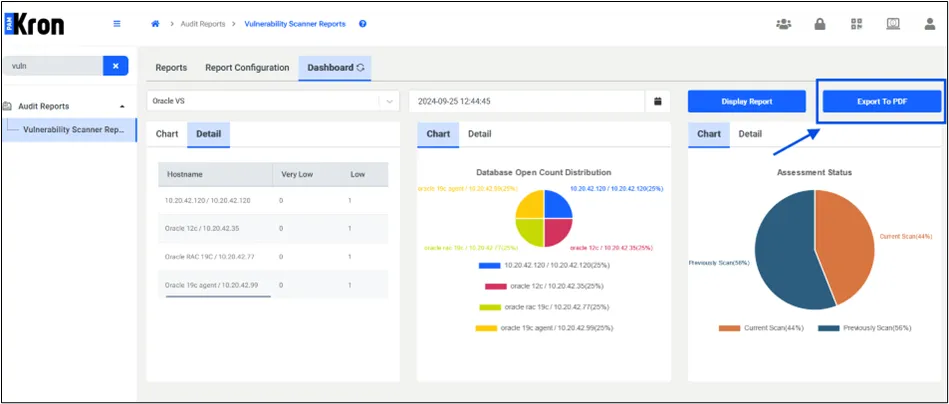The width and height of the screenshot is (949, 404).
Task: Open help question mark icon
Action: (x=363, y=24)
